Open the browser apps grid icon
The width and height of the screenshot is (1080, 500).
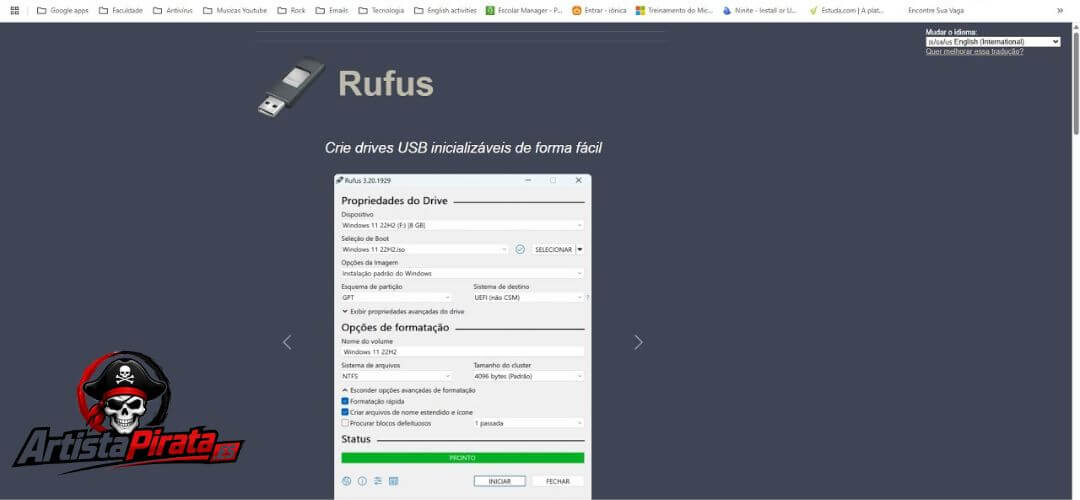[x=14, y=10]
